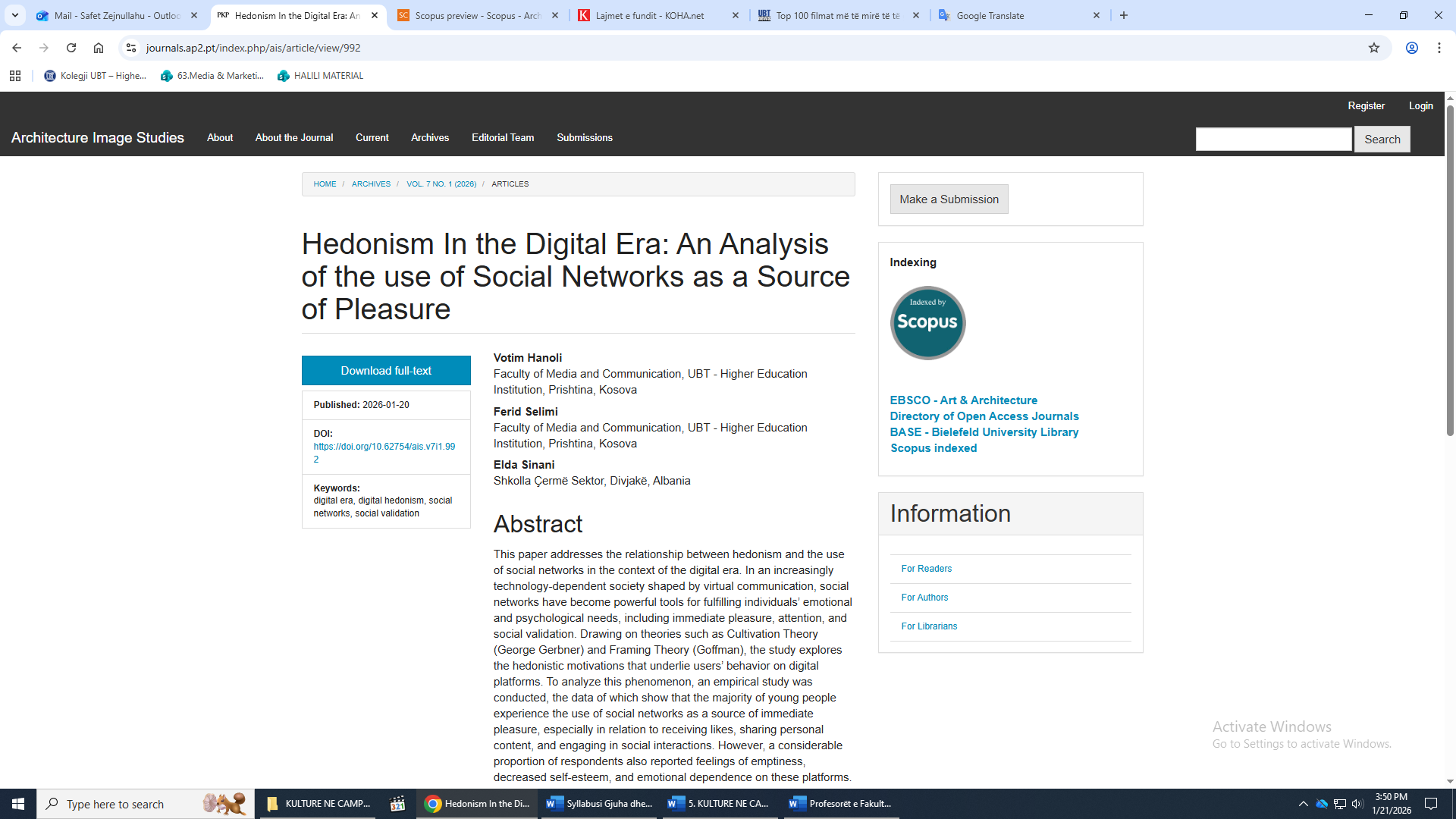Click the browser reload page icon

pos(71,48)
